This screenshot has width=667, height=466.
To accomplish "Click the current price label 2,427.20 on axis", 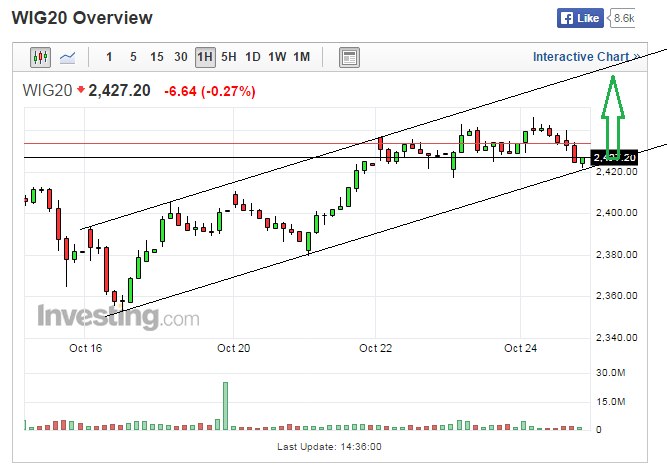I will point(614,158).
